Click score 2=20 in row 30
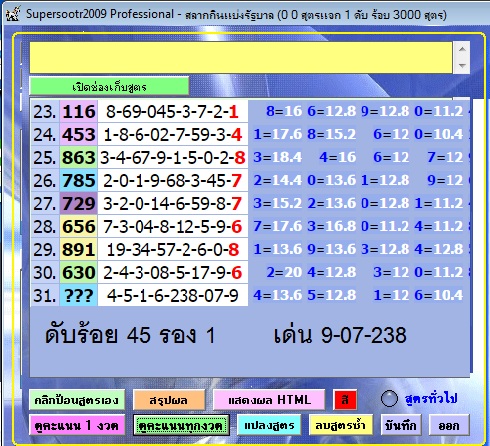The image size is (490, 446). click(x=284, y=272)
